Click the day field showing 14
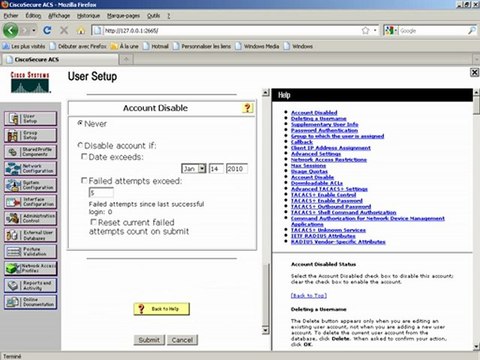This screenshot has width=480, height=360. click(x=216, y=169)
